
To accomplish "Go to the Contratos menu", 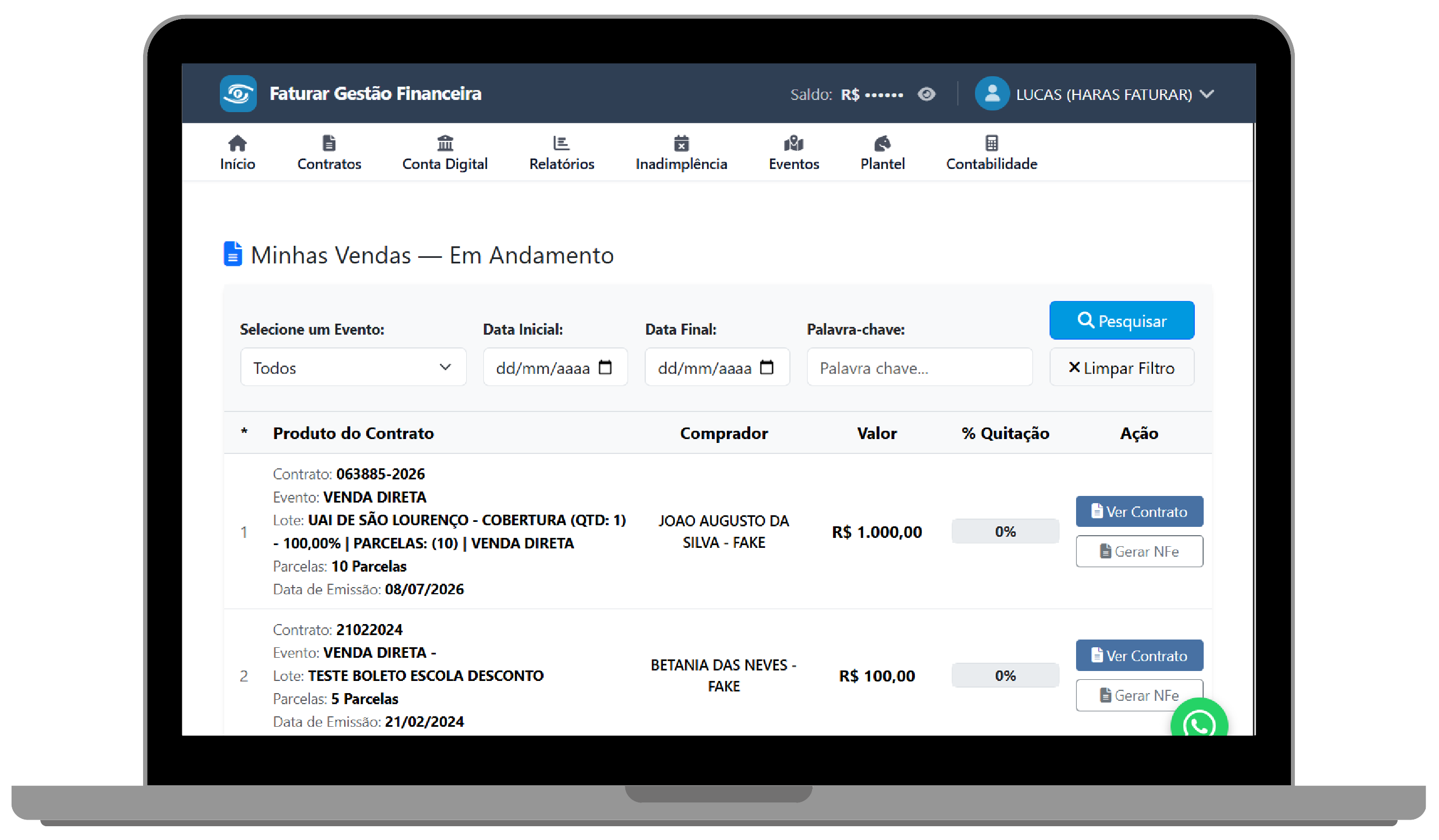I will (329, 153).
